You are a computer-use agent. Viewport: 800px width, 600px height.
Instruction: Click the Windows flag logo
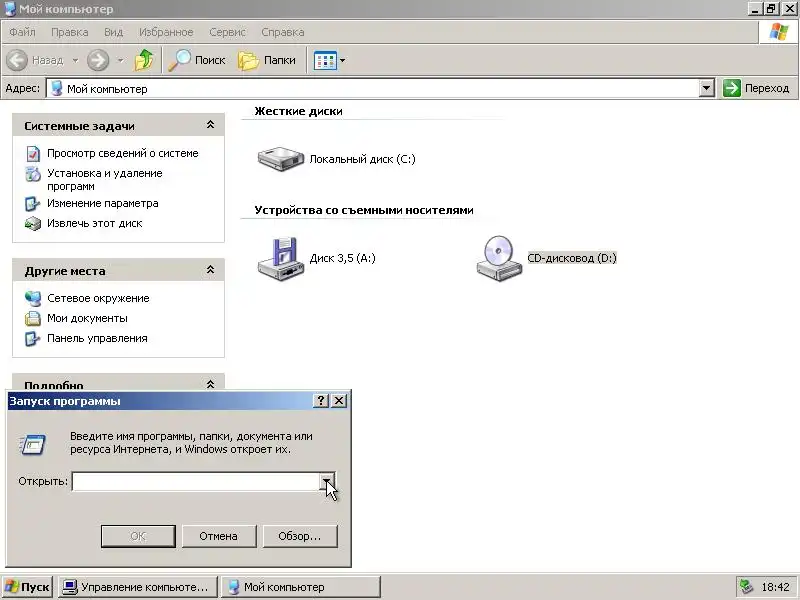pos(779,32)
